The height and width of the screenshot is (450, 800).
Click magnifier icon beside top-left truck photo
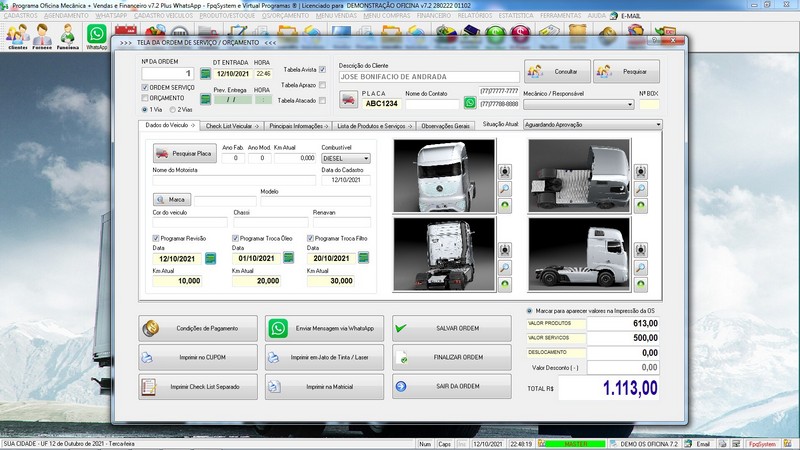[x=504, y=188]
